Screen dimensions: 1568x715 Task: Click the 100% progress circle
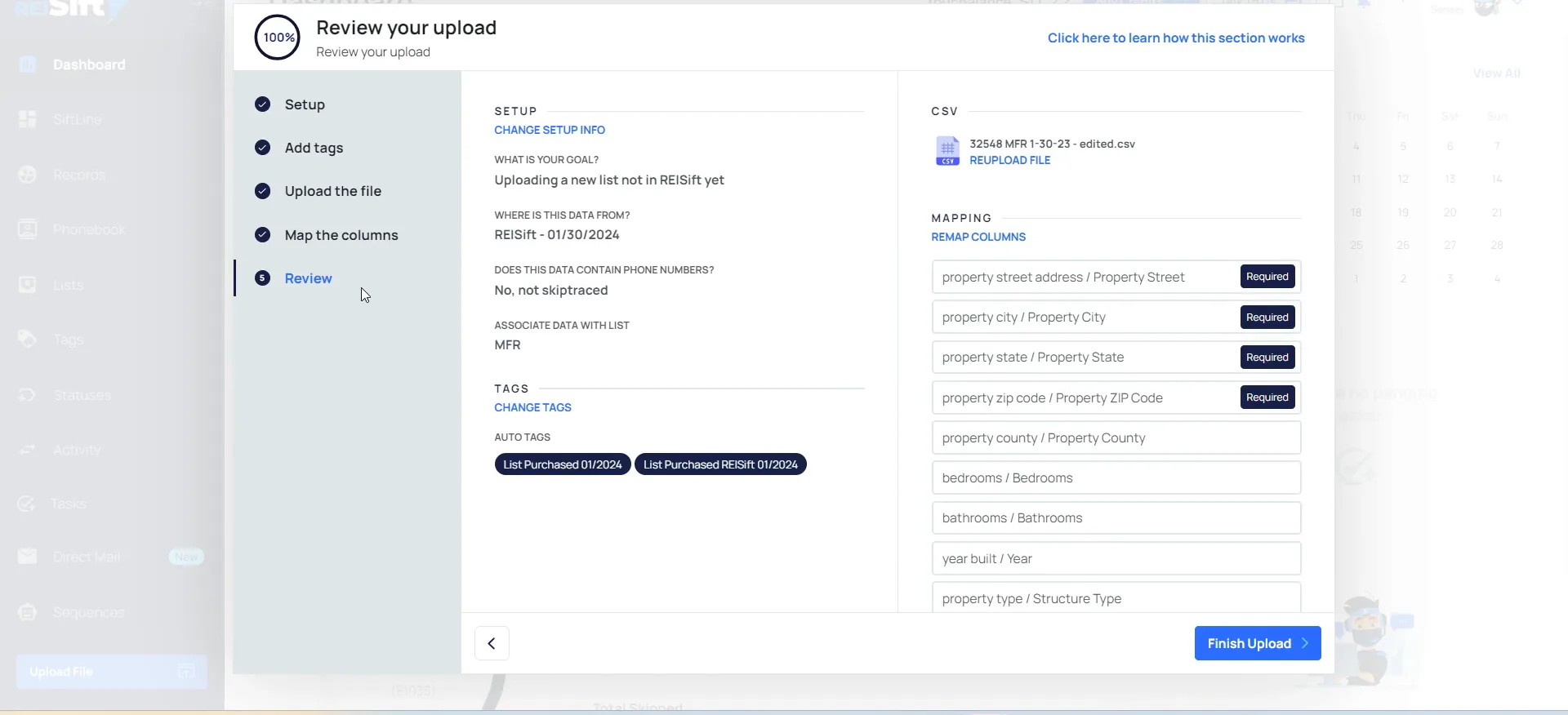[x=278, y=38]
